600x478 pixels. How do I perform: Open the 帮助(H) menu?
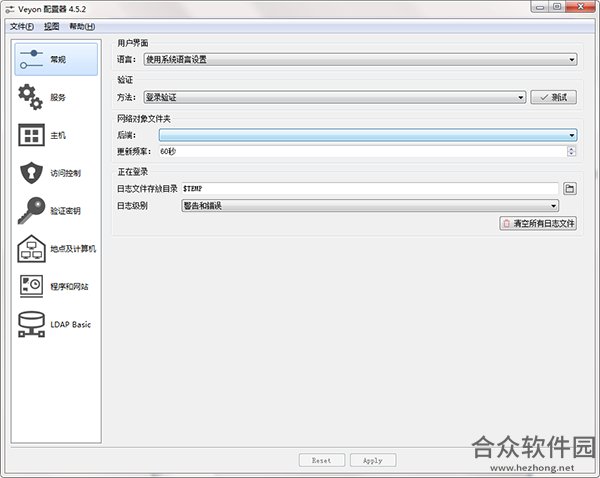[82, 26]
